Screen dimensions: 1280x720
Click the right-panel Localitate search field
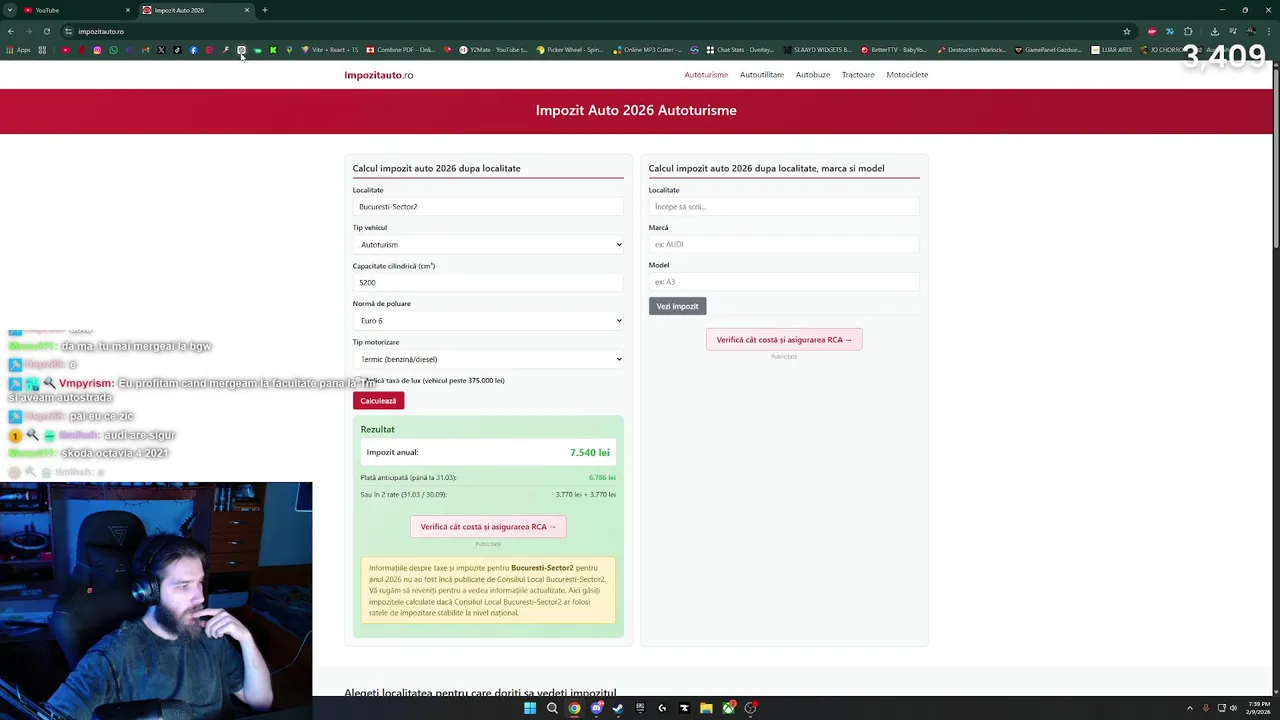[x=784, y=207]
